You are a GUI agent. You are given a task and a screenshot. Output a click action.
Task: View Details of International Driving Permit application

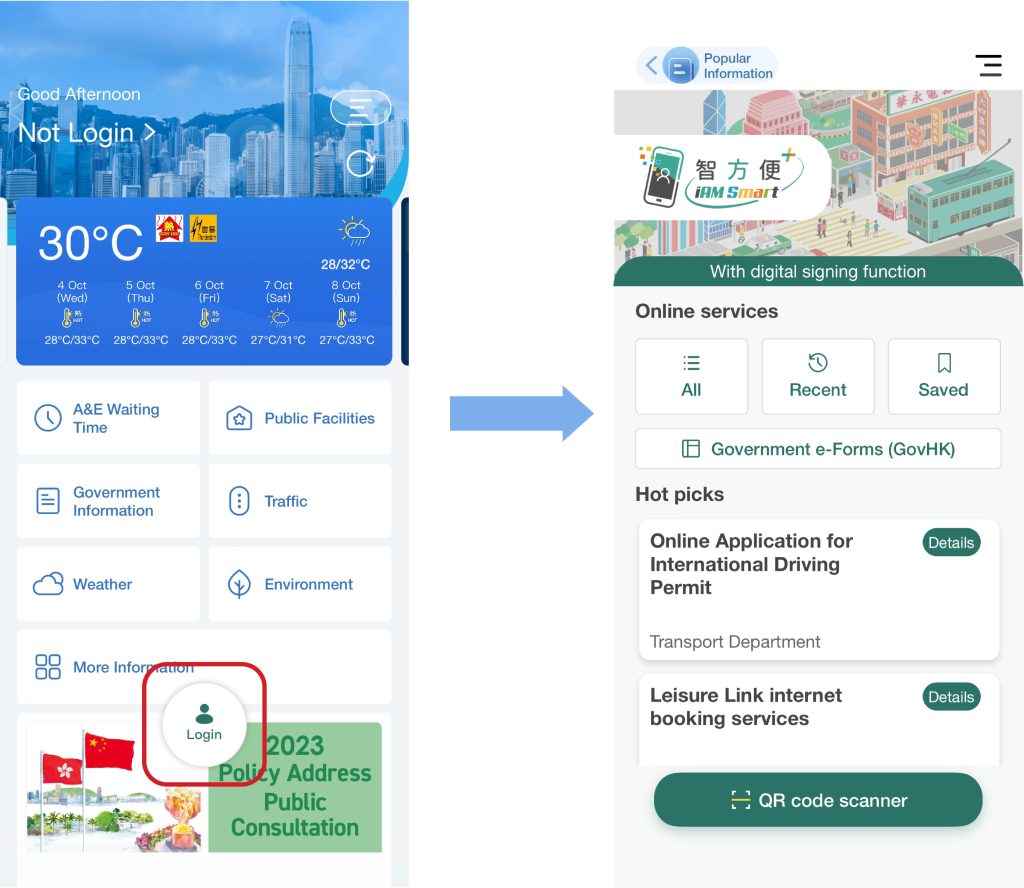(951, 542)
